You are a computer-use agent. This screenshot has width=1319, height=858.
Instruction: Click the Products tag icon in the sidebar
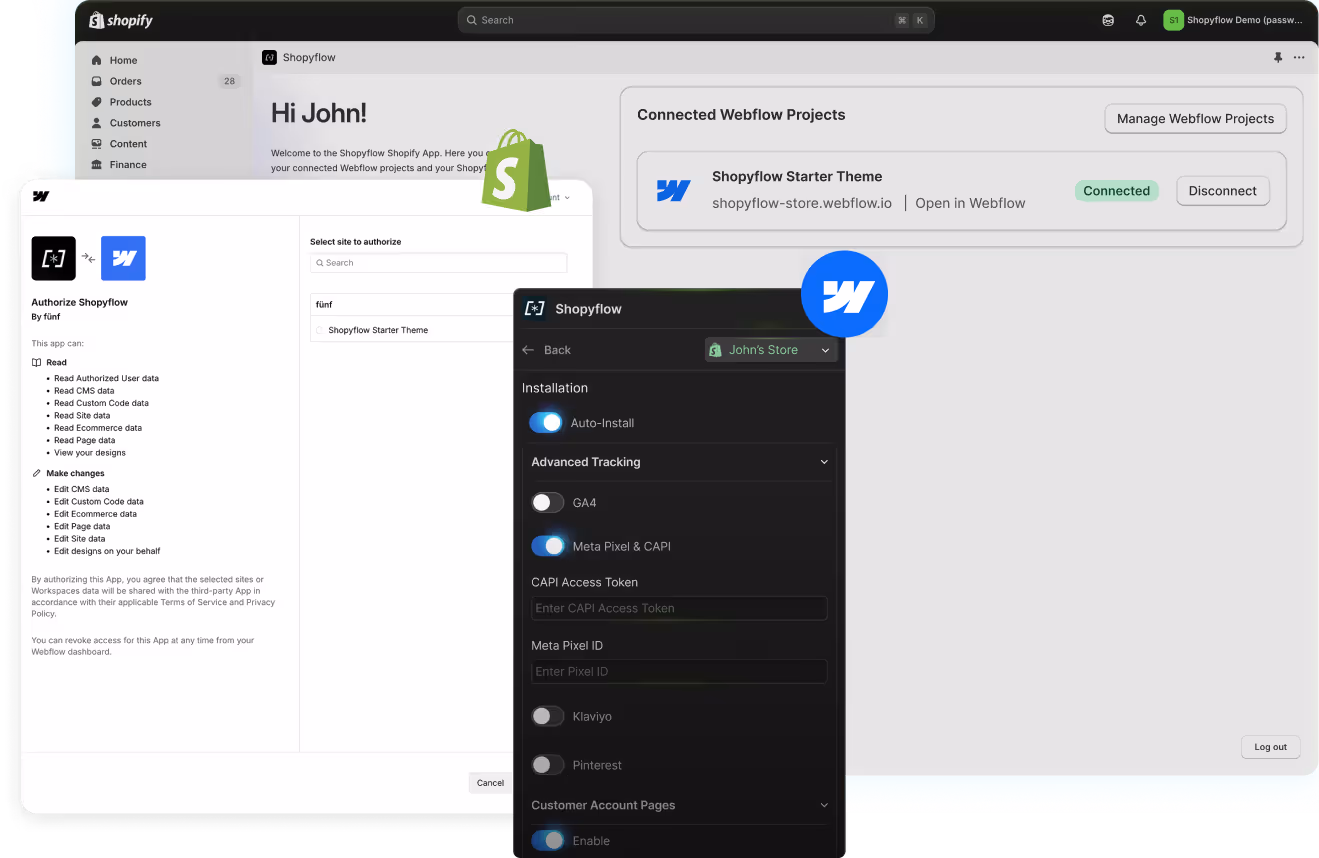point(96,102)
